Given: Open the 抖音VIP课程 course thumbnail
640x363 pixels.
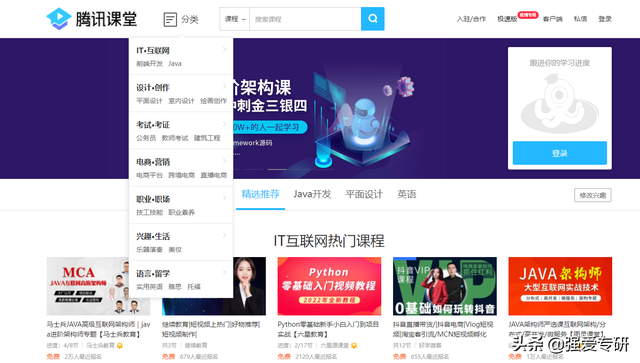Looking at the screenshot, I should coord(444,286).
